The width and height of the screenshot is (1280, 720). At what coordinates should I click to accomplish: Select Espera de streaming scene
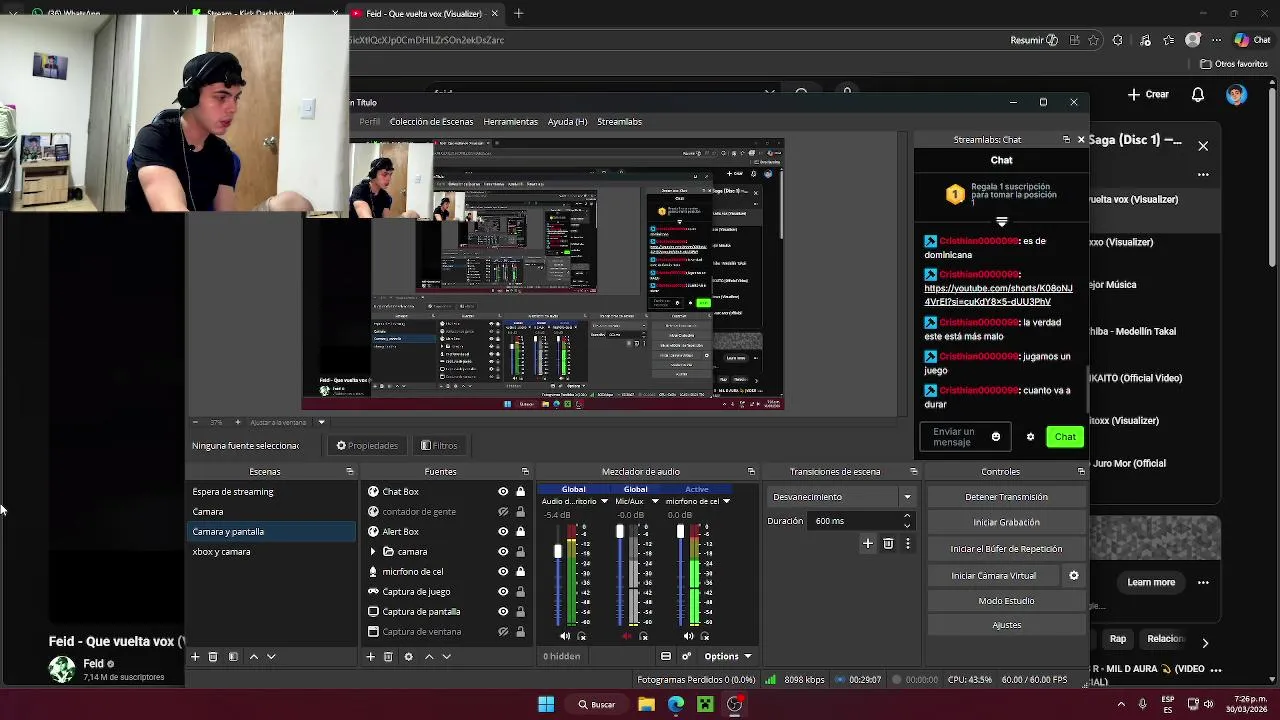point(272,492)
